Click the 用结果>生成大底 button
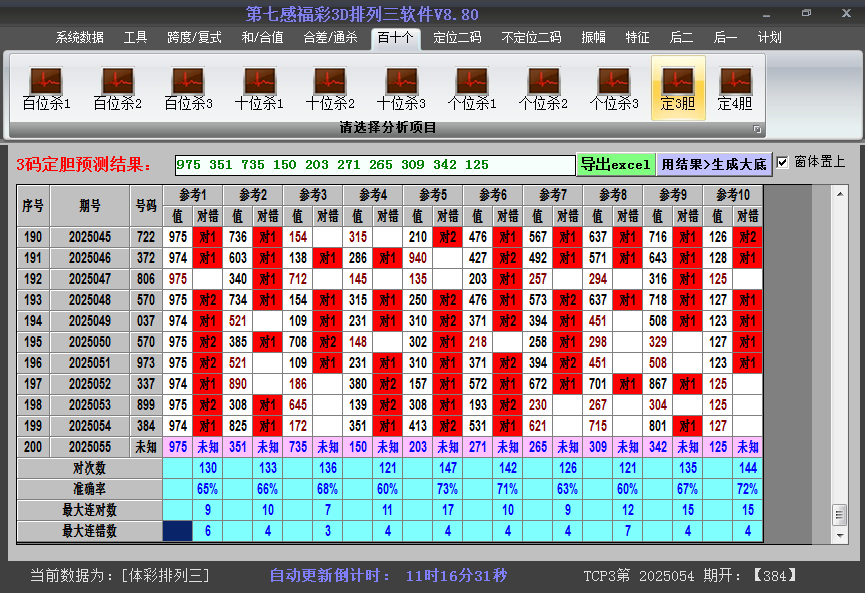This screenshot has height=593, width=865. 714,164
